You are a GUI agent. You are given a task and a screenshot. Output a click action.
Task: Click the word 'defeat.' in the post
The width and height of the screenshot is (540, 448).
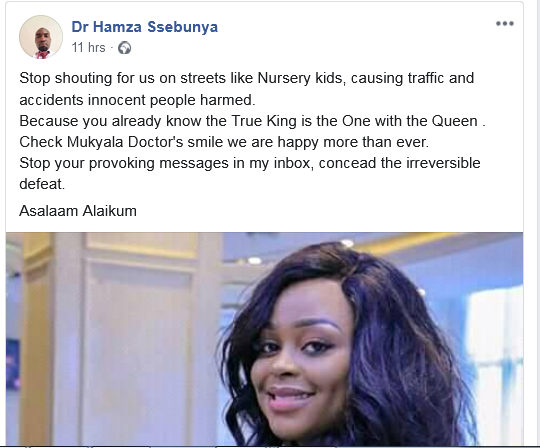(x=42, y=184)
